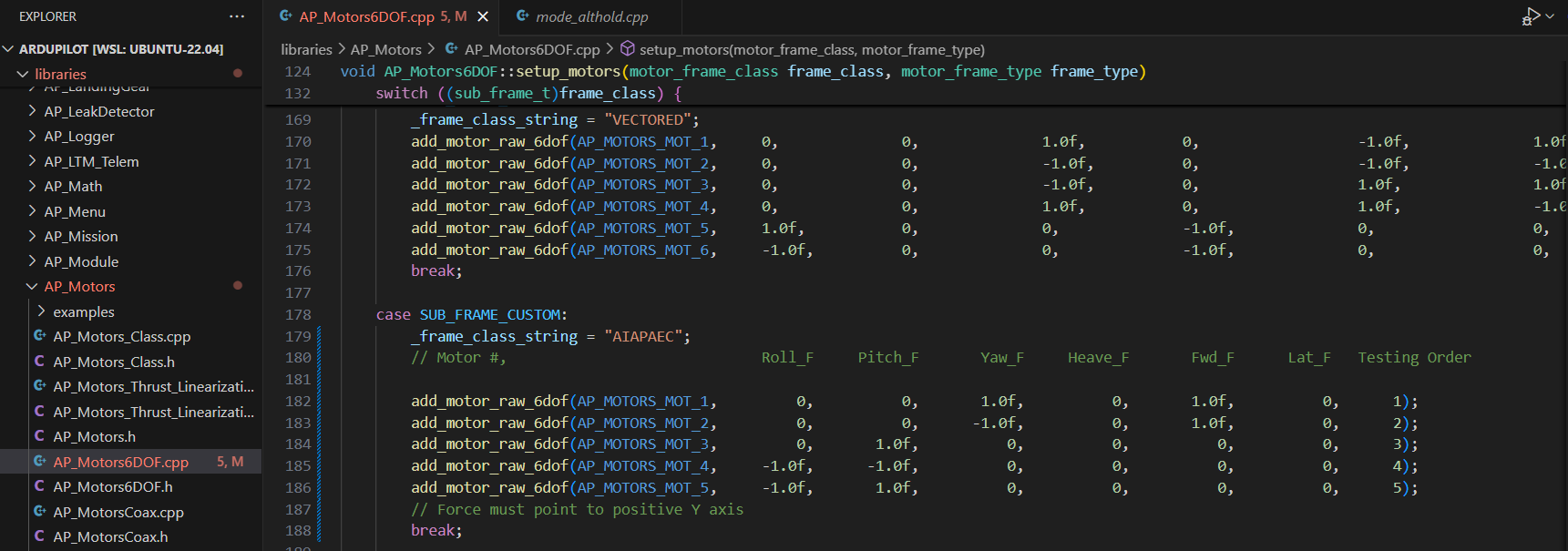Open AP_MotorsCoax.h file
The height and width of the screenshot is (551, 1568).
coord(110,536)
